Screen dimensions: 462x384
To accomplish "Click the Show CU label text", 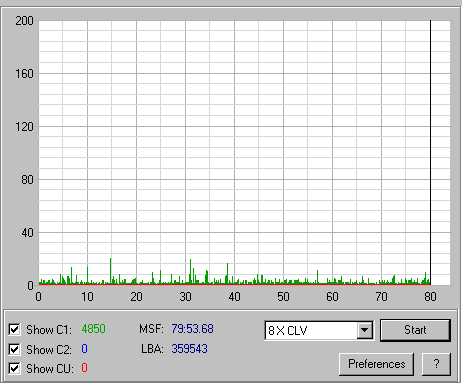I will (x=50, y=369).
